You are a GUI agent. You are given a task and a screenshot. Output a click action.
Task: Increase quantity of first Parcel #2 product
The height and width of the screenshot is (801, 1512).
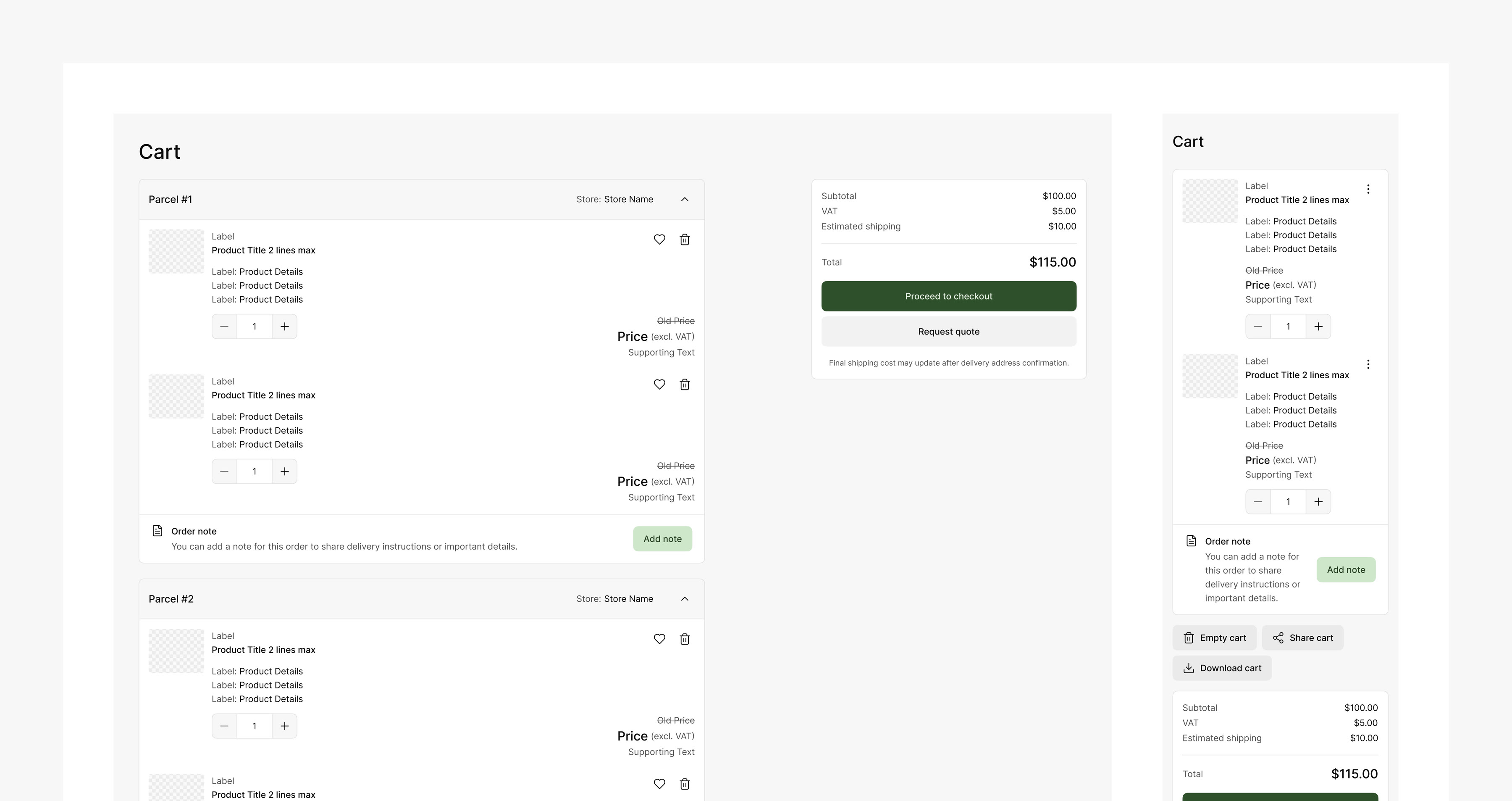285,726
